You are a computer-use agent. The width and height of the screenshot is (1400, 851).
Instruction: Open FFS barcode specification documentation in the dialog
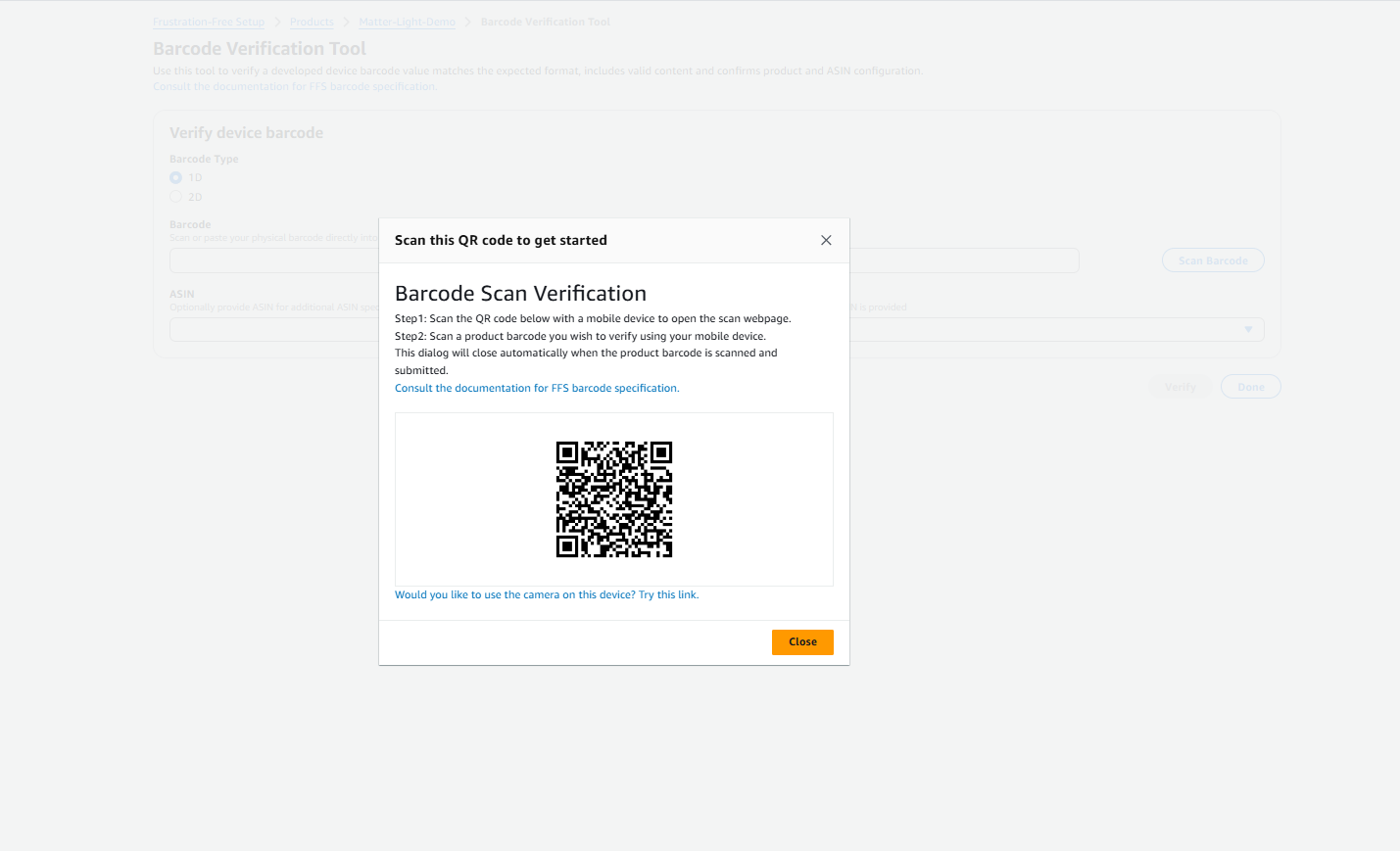[x=536, y=387]
